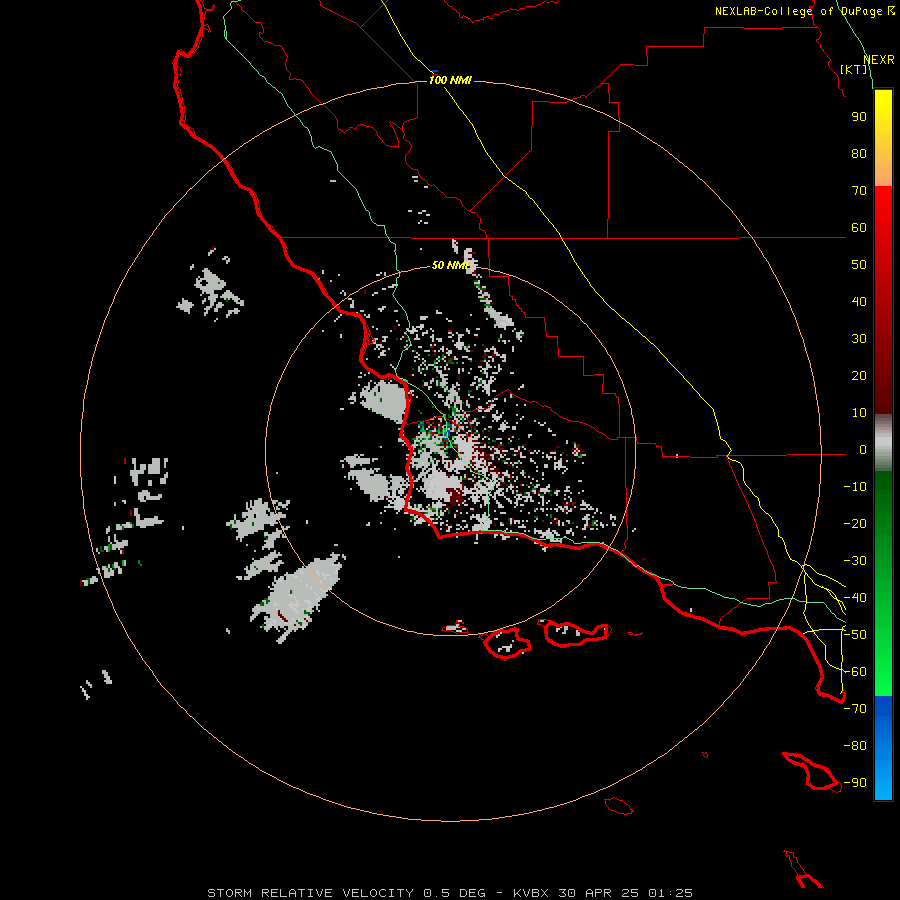900x900 pixels.
Task: Click the 70 value on the velocity scale
Action: click(x=859, y=191)
